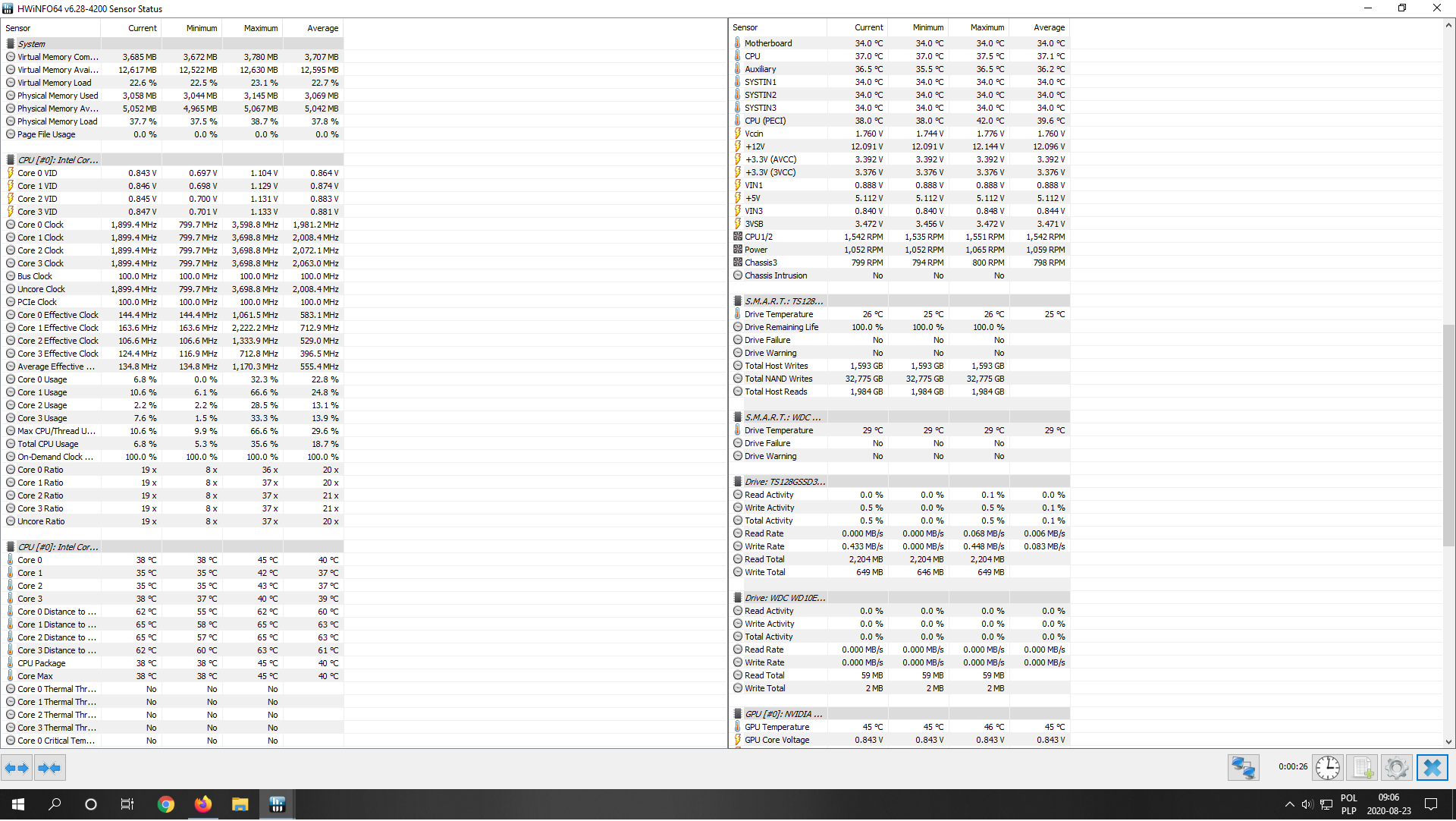Screen dimensions: 1456x821
Task: Click the thermometer icon beside CPU Package
Action: pyautogui.click(x=11, y=663)
